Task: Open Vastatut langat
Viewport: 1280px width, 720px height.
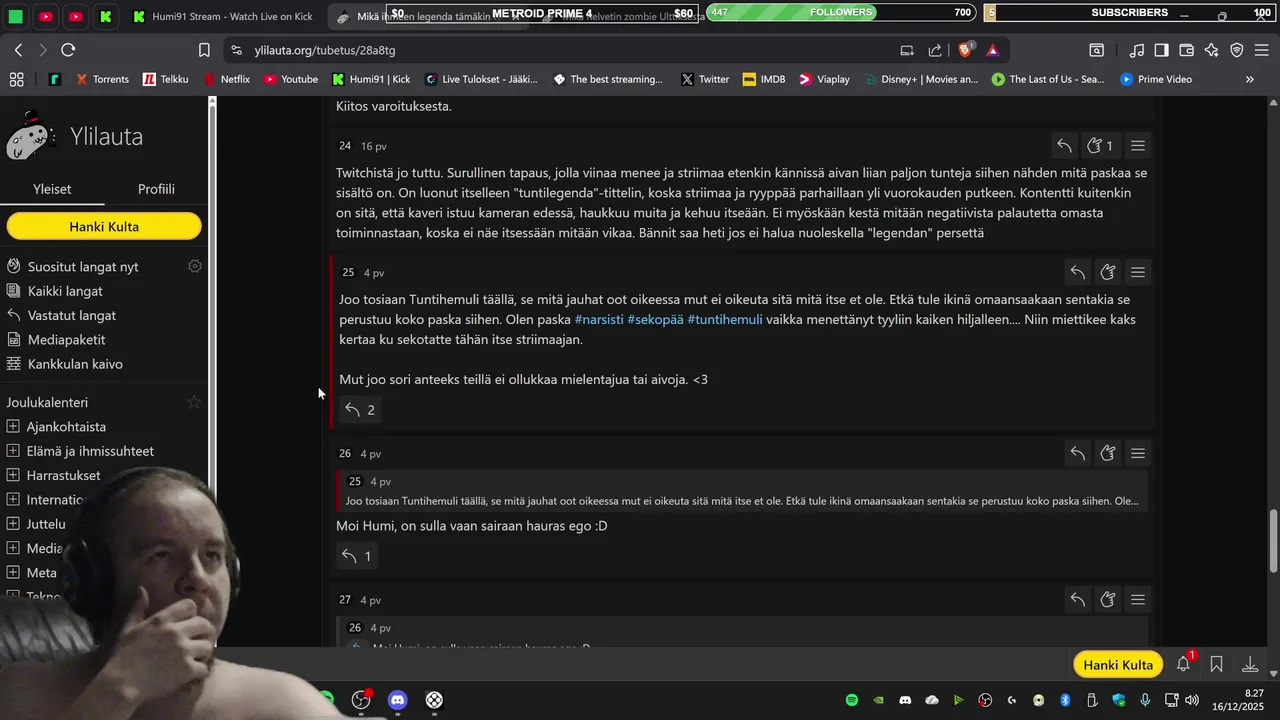Action: point(72,315)
